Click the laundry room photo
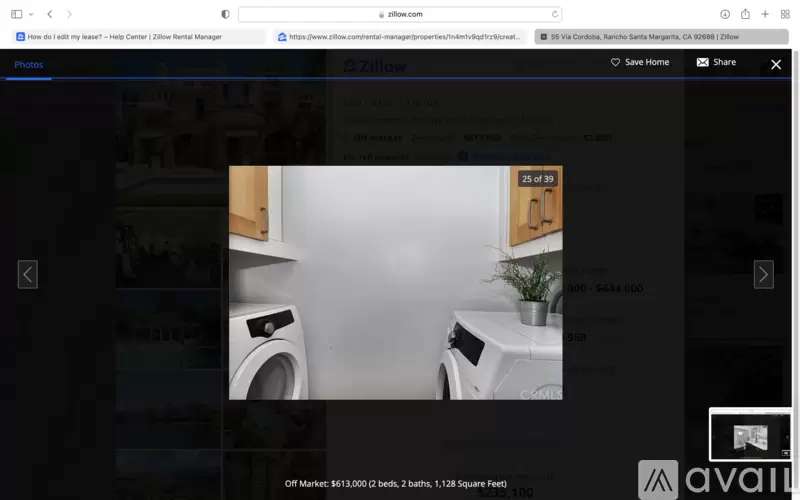800x500 pixels. pyautogui.click(x=395, y=283)
